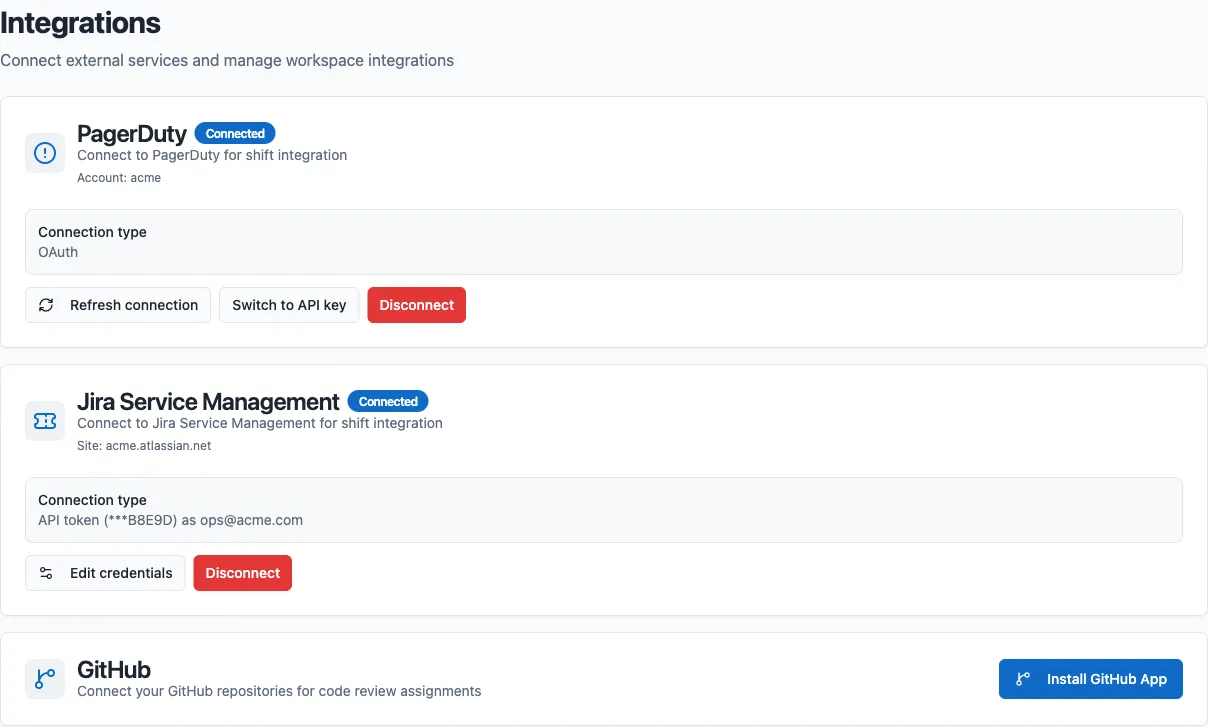Click the 'Connect external services' subtitle
This screenshot has height=727, width=1208.
(227, 60)
